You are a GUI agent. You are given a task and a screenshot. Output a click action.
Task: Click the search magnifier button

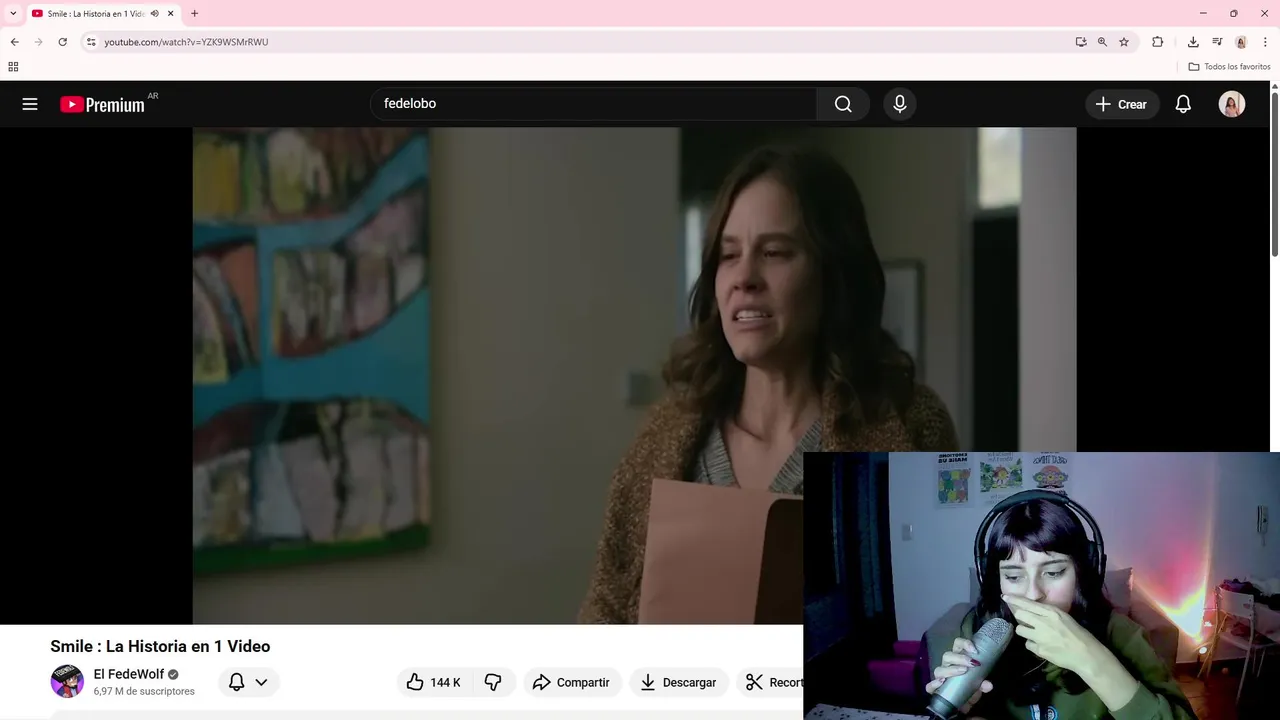coord(843,104)
